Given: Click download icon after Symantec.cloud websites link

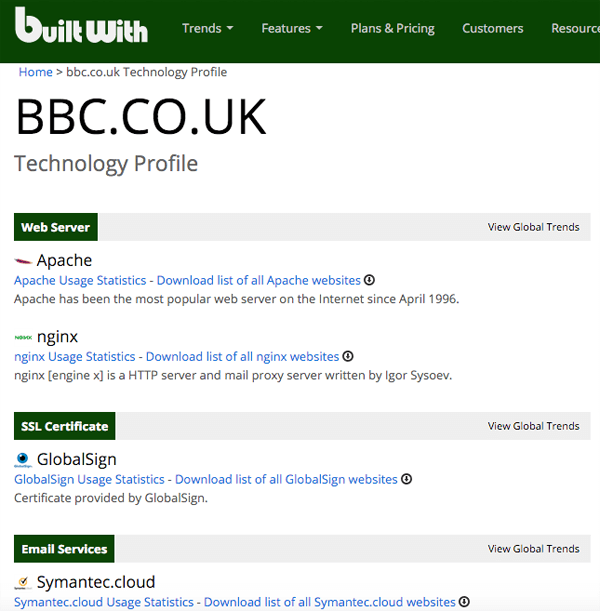Looking at the screenshot, I should click(x=464, y=602).
